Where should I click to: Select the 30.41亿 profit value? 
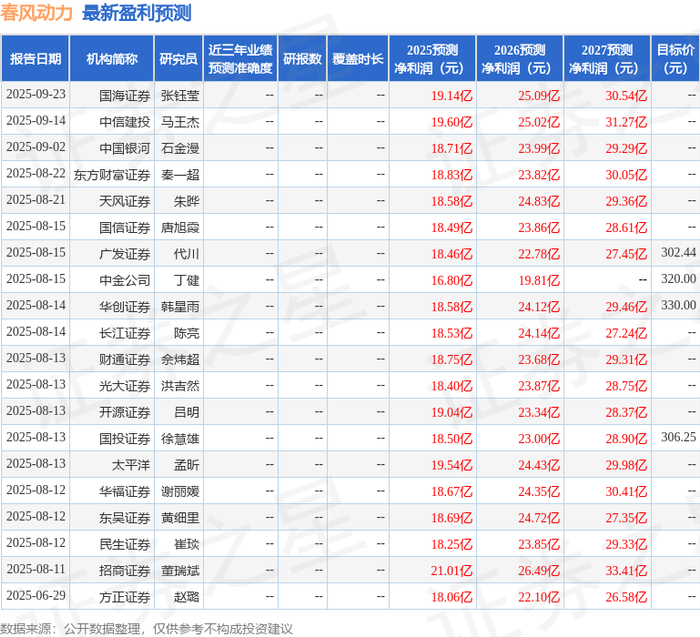pos(626,491)
